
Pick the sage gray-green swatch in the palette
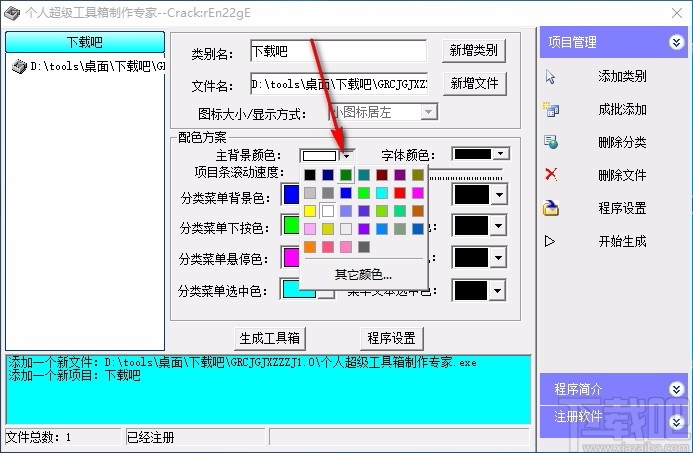(400, 228)
